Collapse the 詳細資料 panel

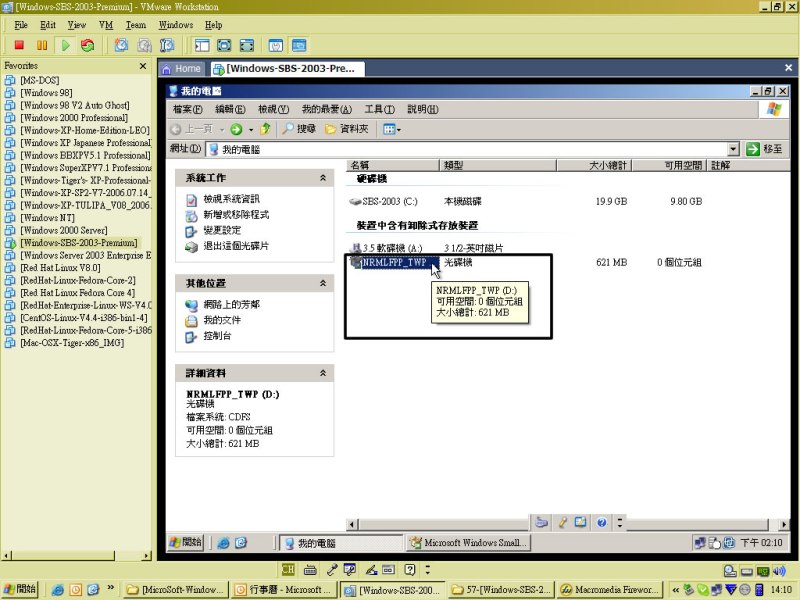coord(323,373)
